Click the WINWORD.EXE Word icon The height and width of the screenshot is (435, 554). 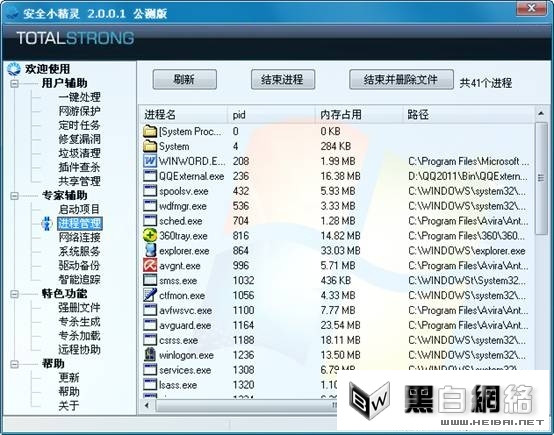pos(150,161)
